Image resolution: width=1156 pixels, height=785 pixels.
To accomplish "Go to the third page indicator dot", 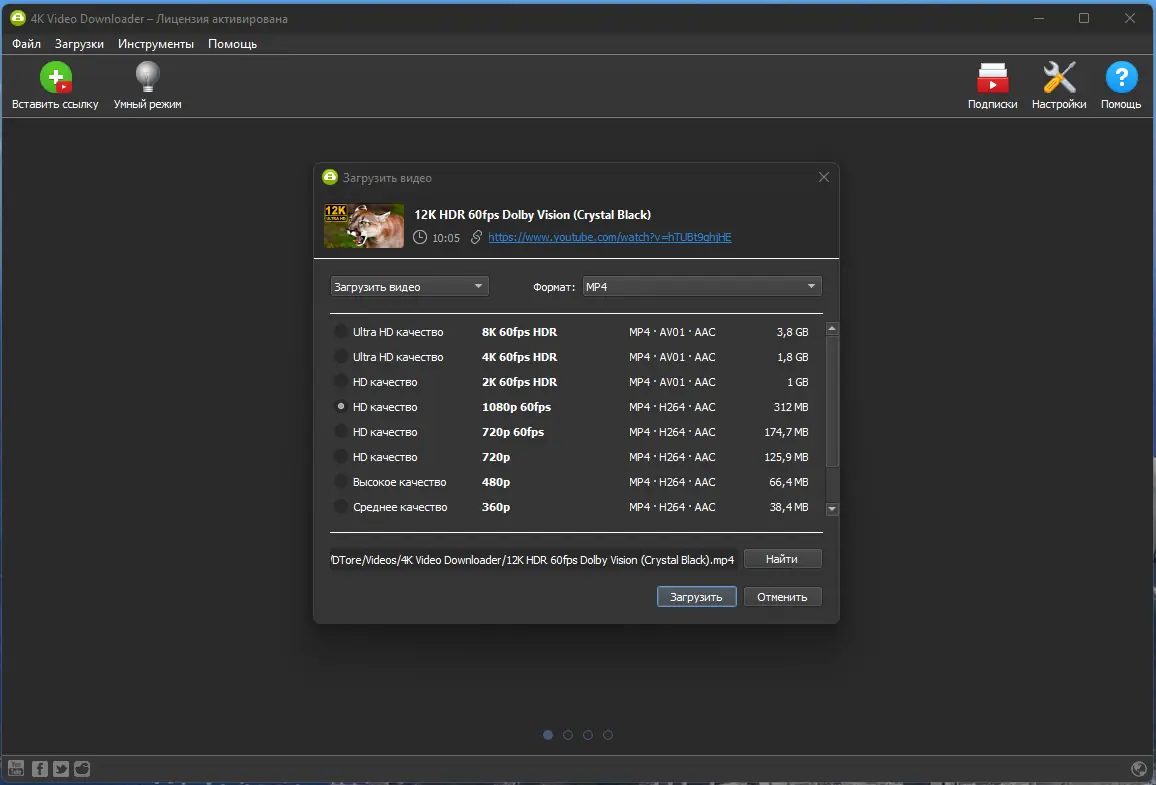I will (x=588, y=735).
